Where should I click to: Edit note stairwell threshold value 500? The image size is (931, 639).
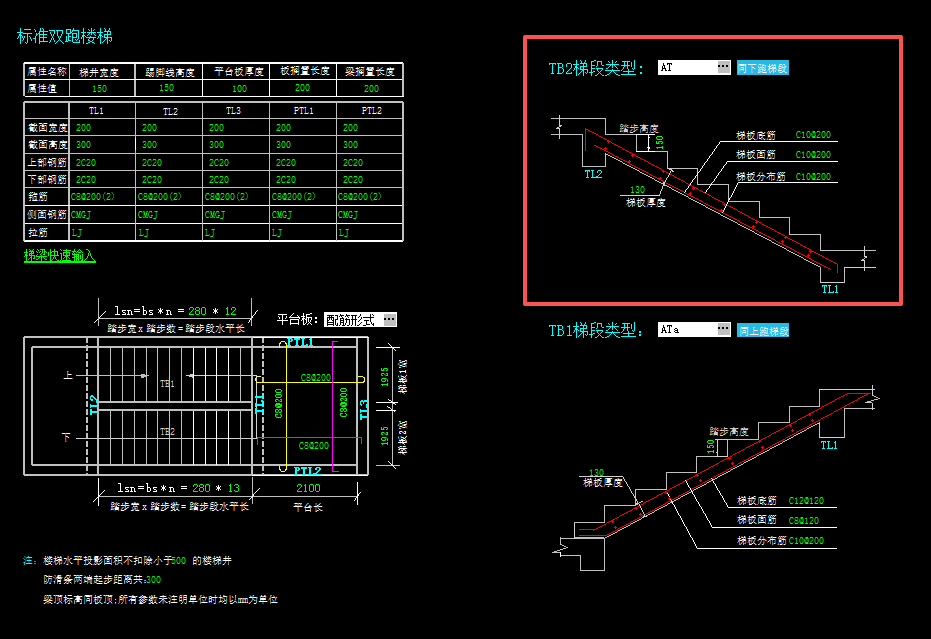tap(178, 561)
